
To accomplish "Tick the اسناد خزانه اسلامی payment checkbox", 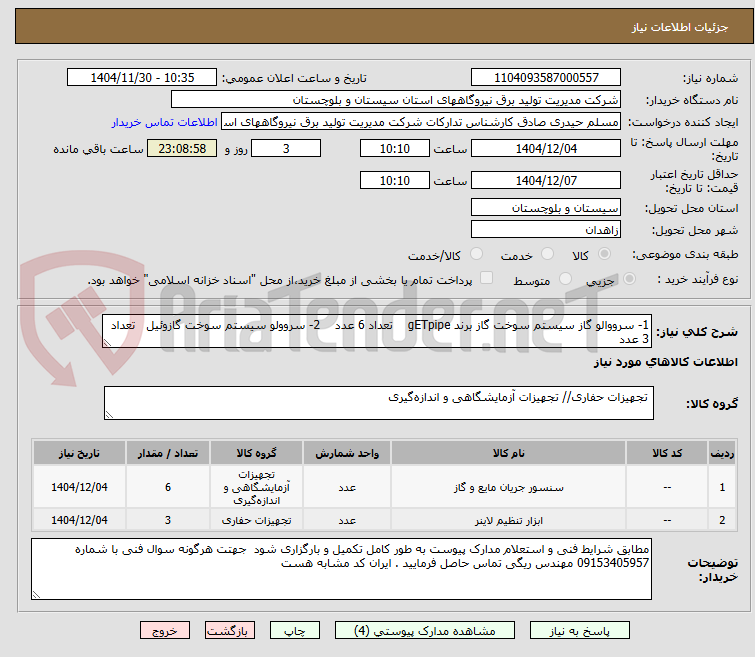I will [x=487, y=278].
